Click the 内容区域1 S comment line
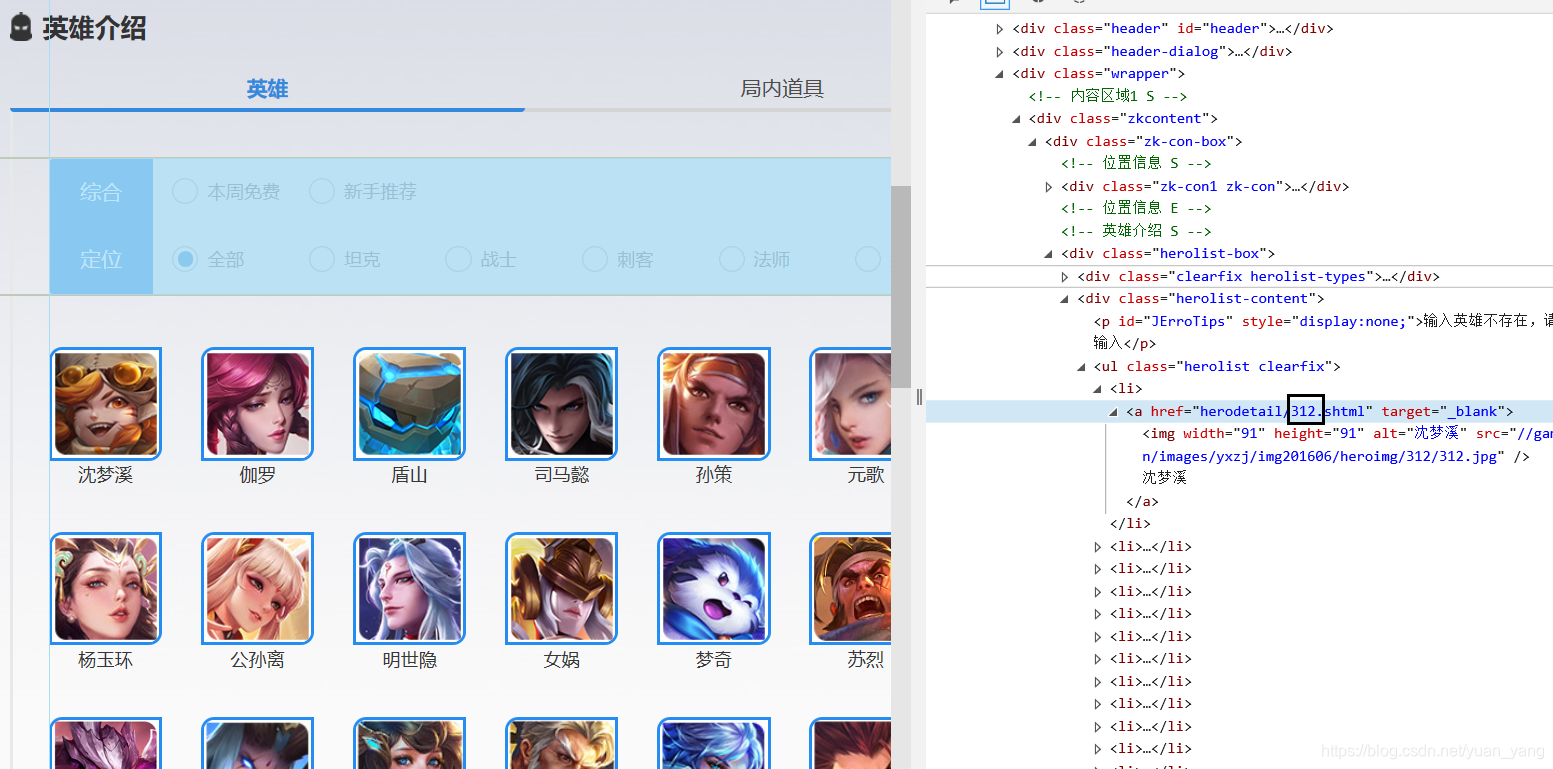The image size is (1553, 769). [1107, 96]
